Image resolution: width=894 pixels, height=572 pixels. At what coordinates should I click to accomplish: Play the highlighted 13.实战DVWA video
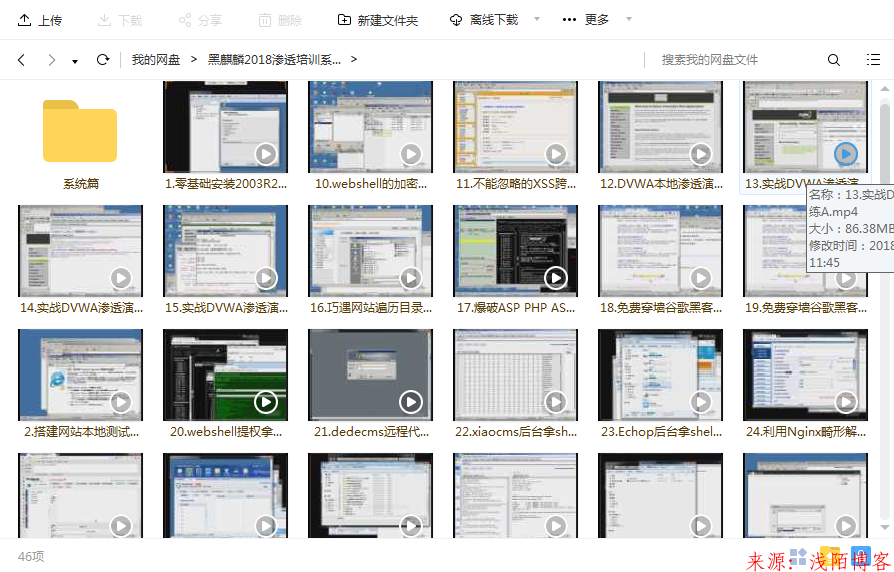click(x=846, y=154)
